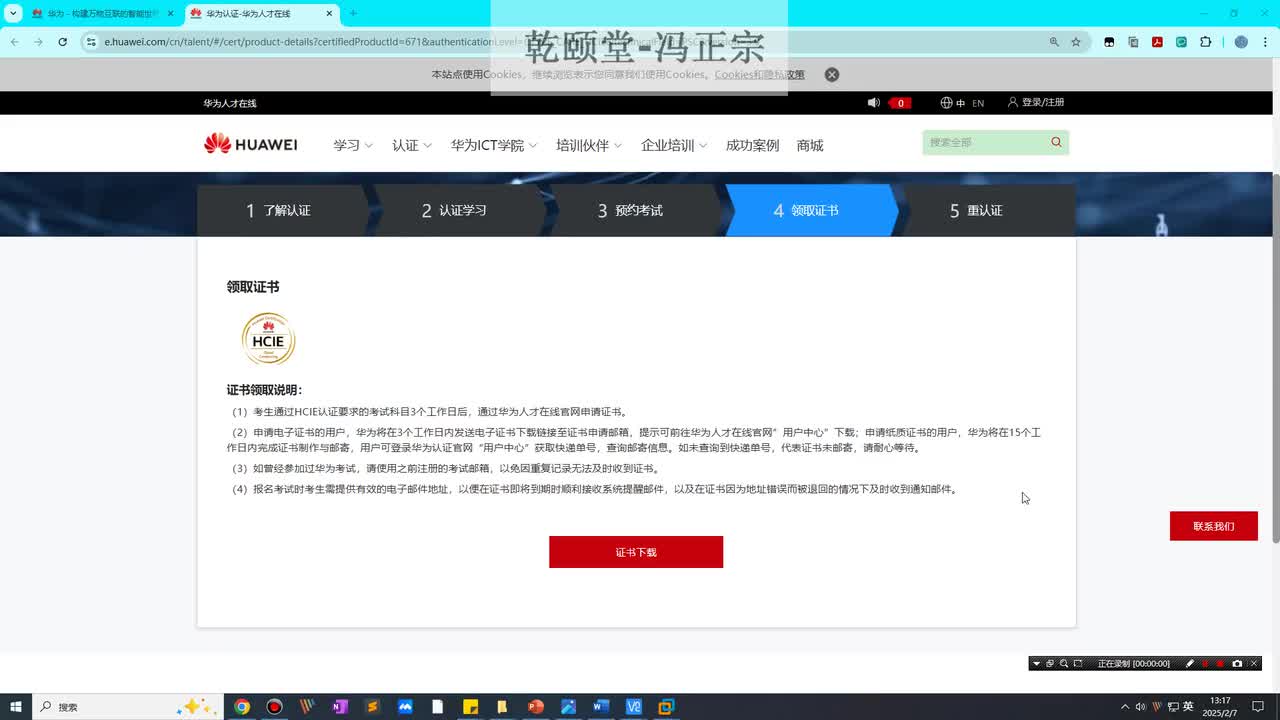The width and height of the screenshot is (1280, 720).
Task: Click the HCIE certificate badge image
Action: tap(268, 339)
